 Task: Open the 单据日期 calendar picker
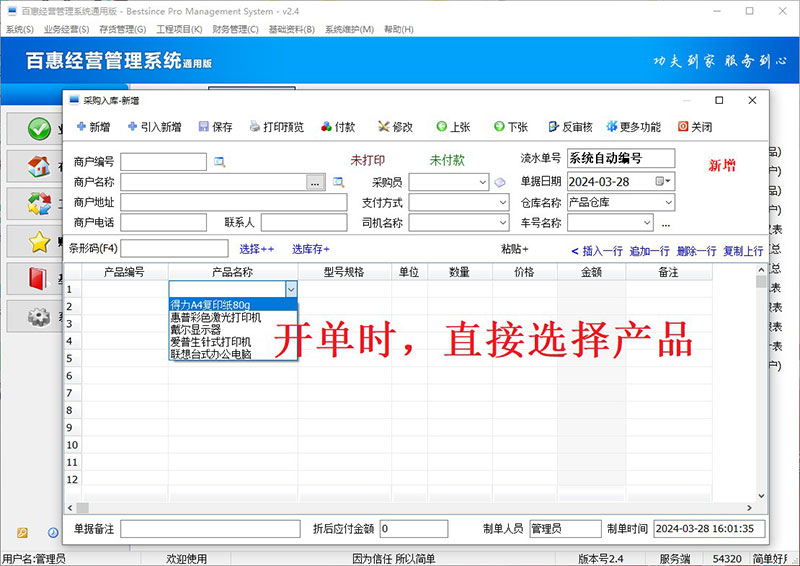pyautogui.click(x=663, y=182)
